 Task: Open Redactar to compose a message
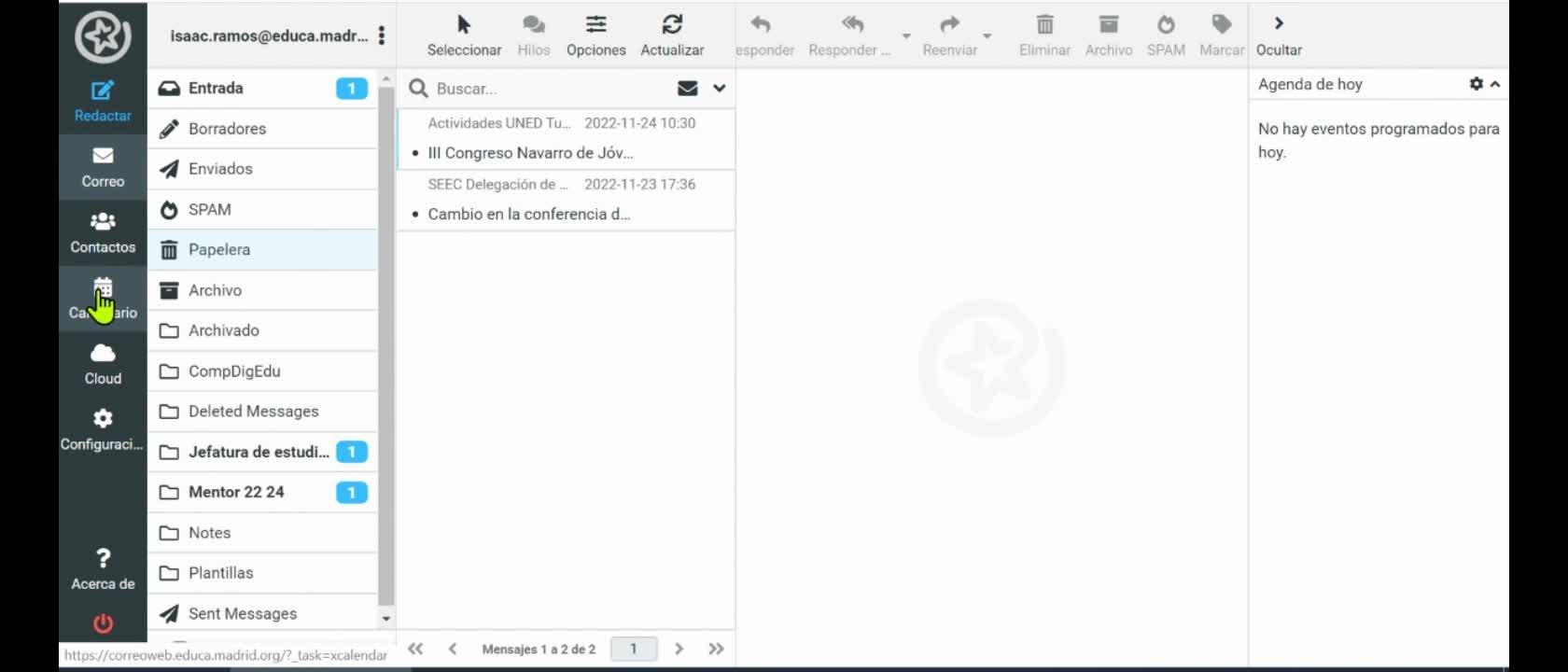[x=103, y=102]
